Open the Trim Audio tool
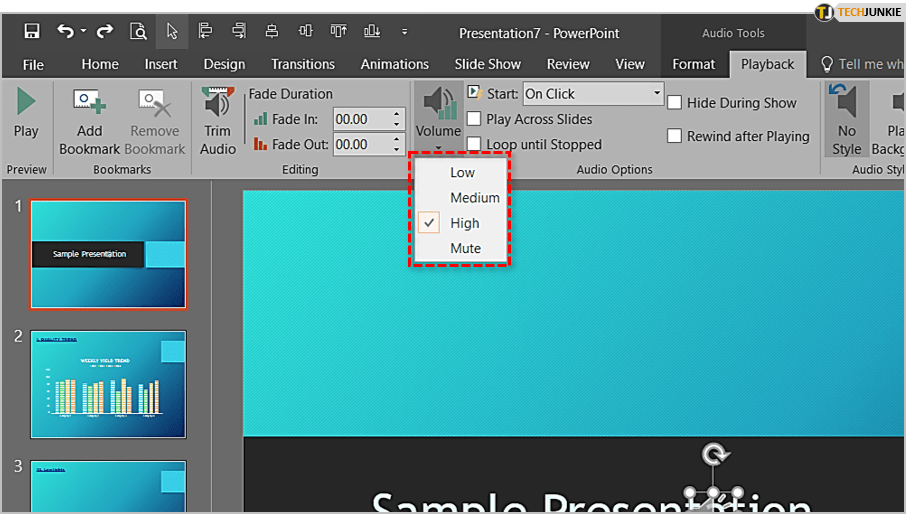Viewport: 909px width, 514px height. tap(217, 105)
